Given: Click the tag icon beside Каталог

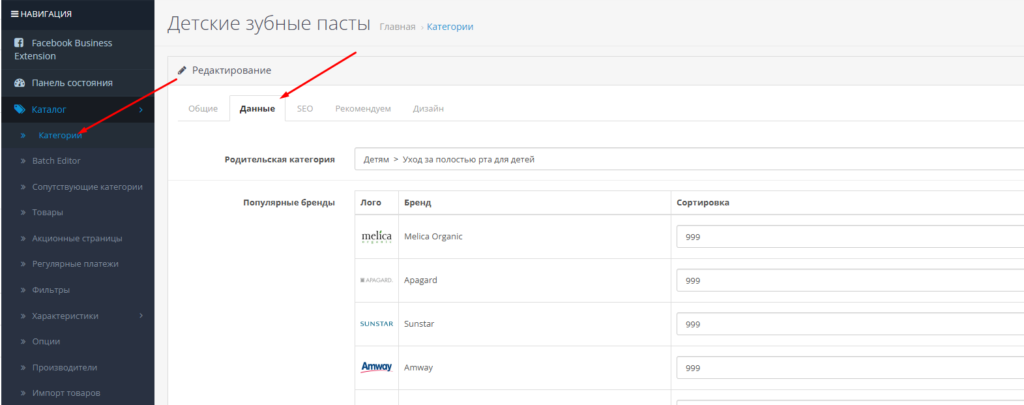Looking at the screenshot, I should [19, 109].
